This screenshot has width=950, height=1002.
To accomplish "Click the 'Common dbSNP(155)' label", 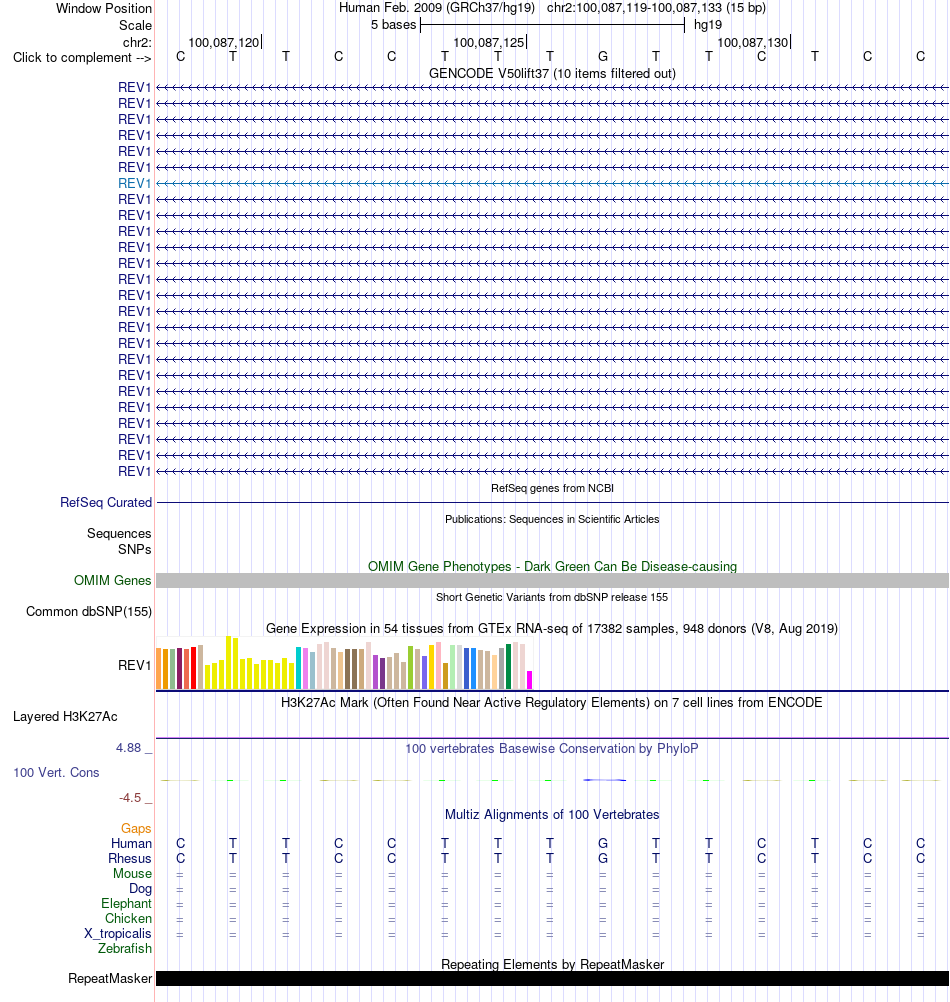I will pos(89,612).
